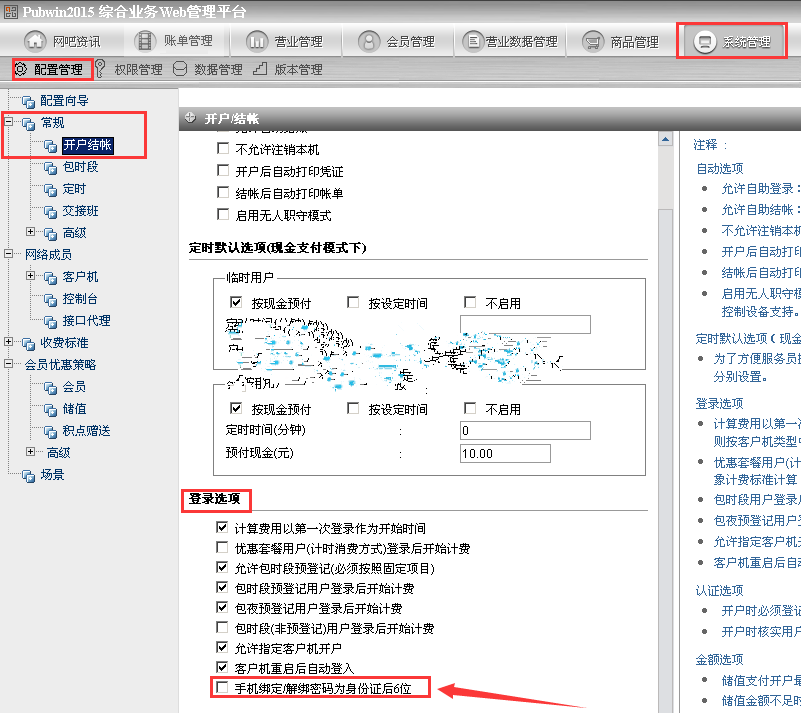Click the 账单管理 film icon
The height and width of the screenshot is (713, 801).
(146, 42)
